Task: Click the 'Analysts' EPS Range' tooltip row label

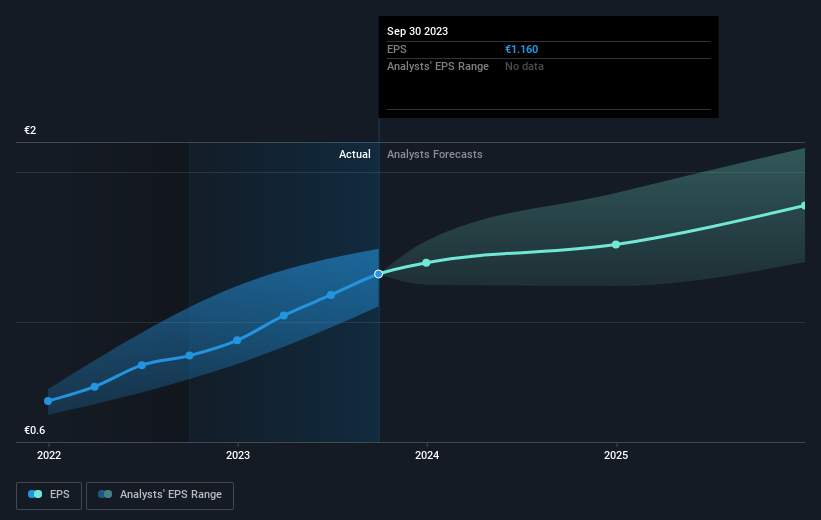Action: point(438,67)
